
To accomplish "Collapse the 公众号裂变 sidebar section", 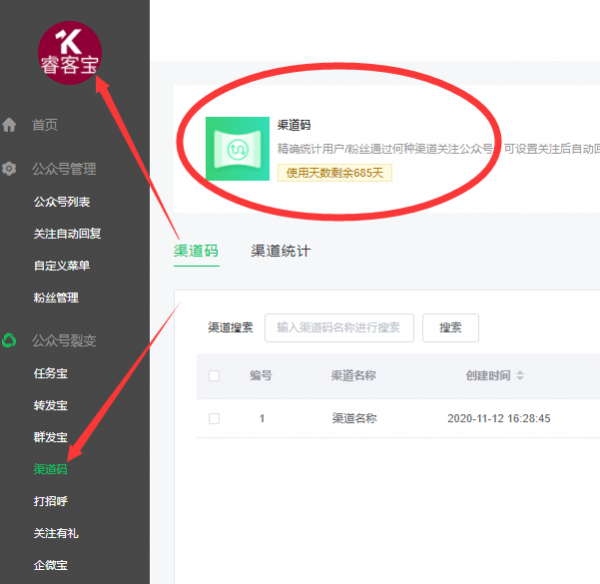I will pyautogui.click(x=64, y=341).
